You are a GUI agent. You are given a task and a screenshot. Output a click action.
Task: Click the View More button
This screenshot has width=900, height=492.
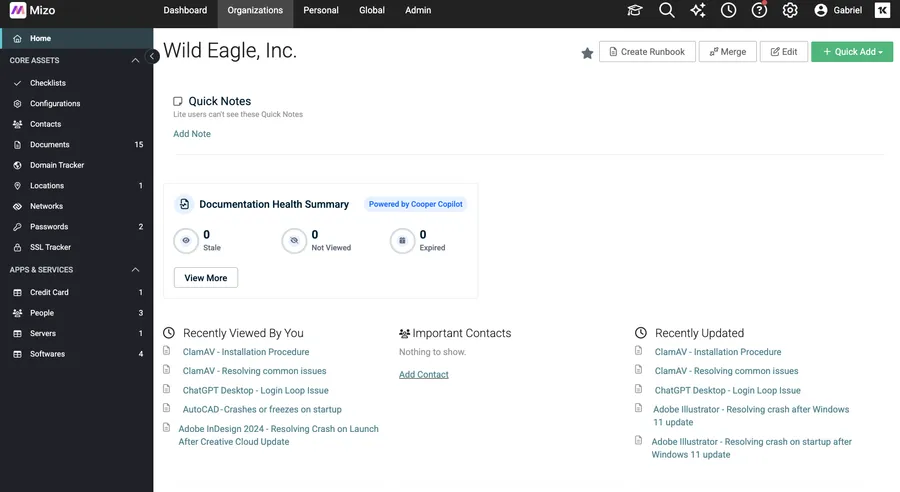(x=205, y=278)
